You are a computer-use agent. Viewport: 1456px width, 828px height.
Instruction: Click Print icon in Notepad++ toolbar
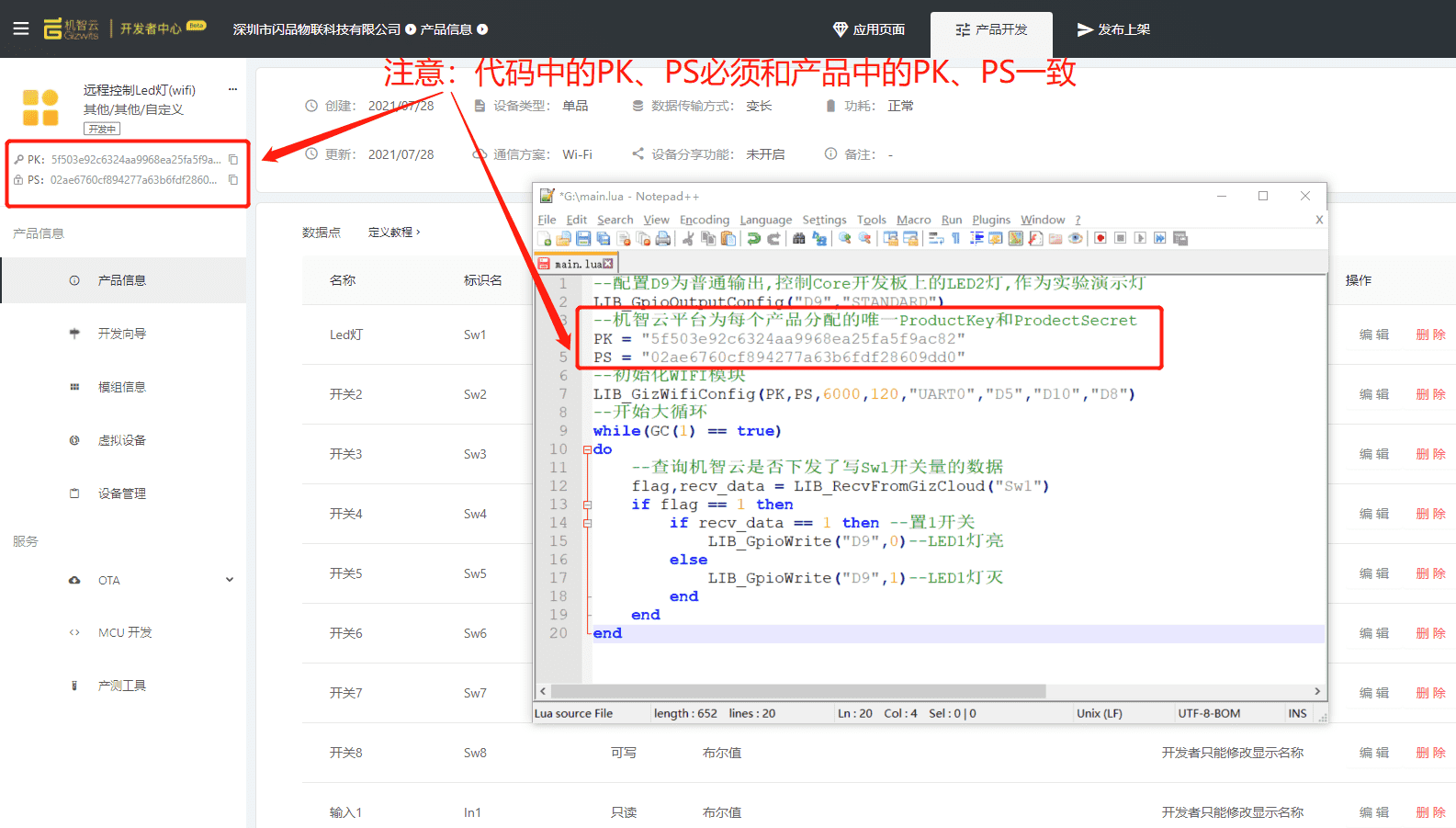663,238
